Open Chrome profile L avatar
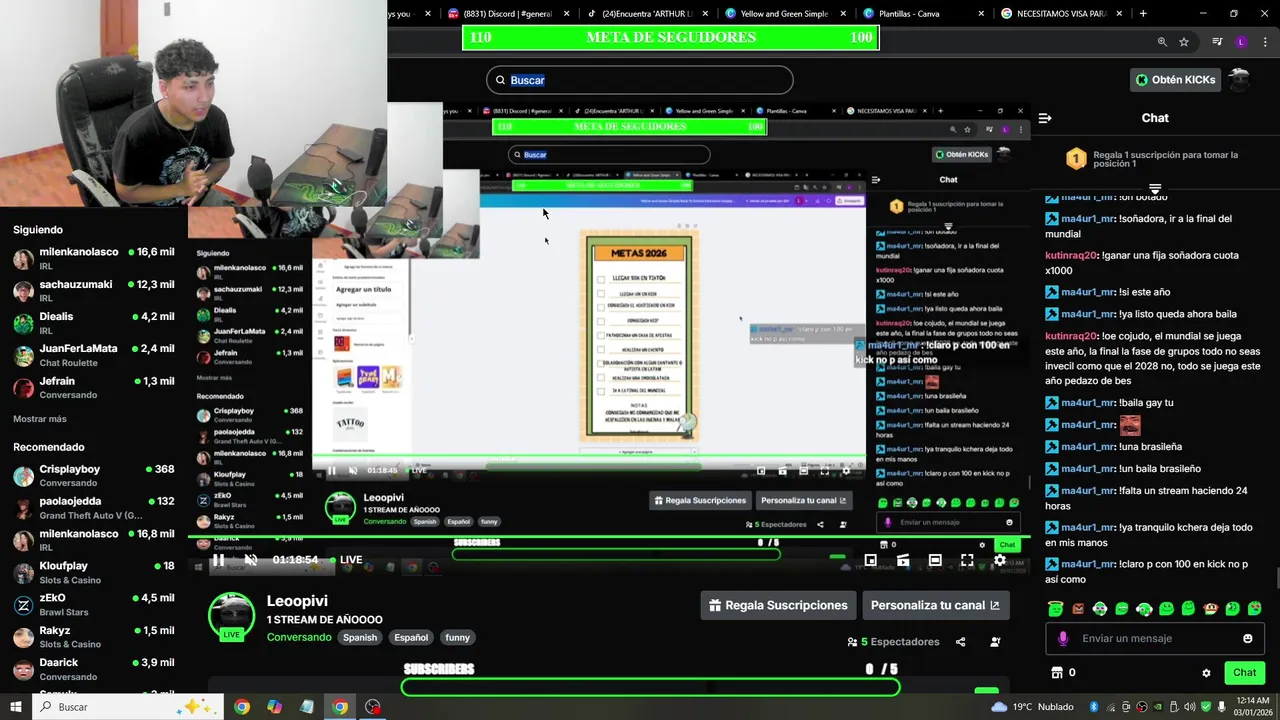The height and width of the screenshot is (720, 1280). click(x=1241, y=42)
